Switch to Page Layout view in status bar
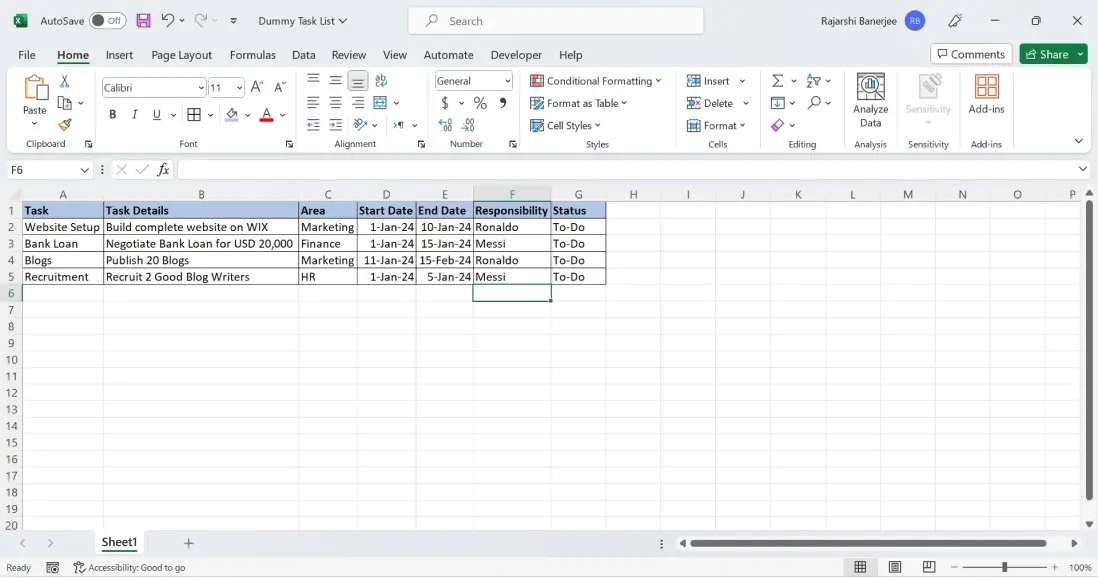1099x578 pixels. click(894, 567)
